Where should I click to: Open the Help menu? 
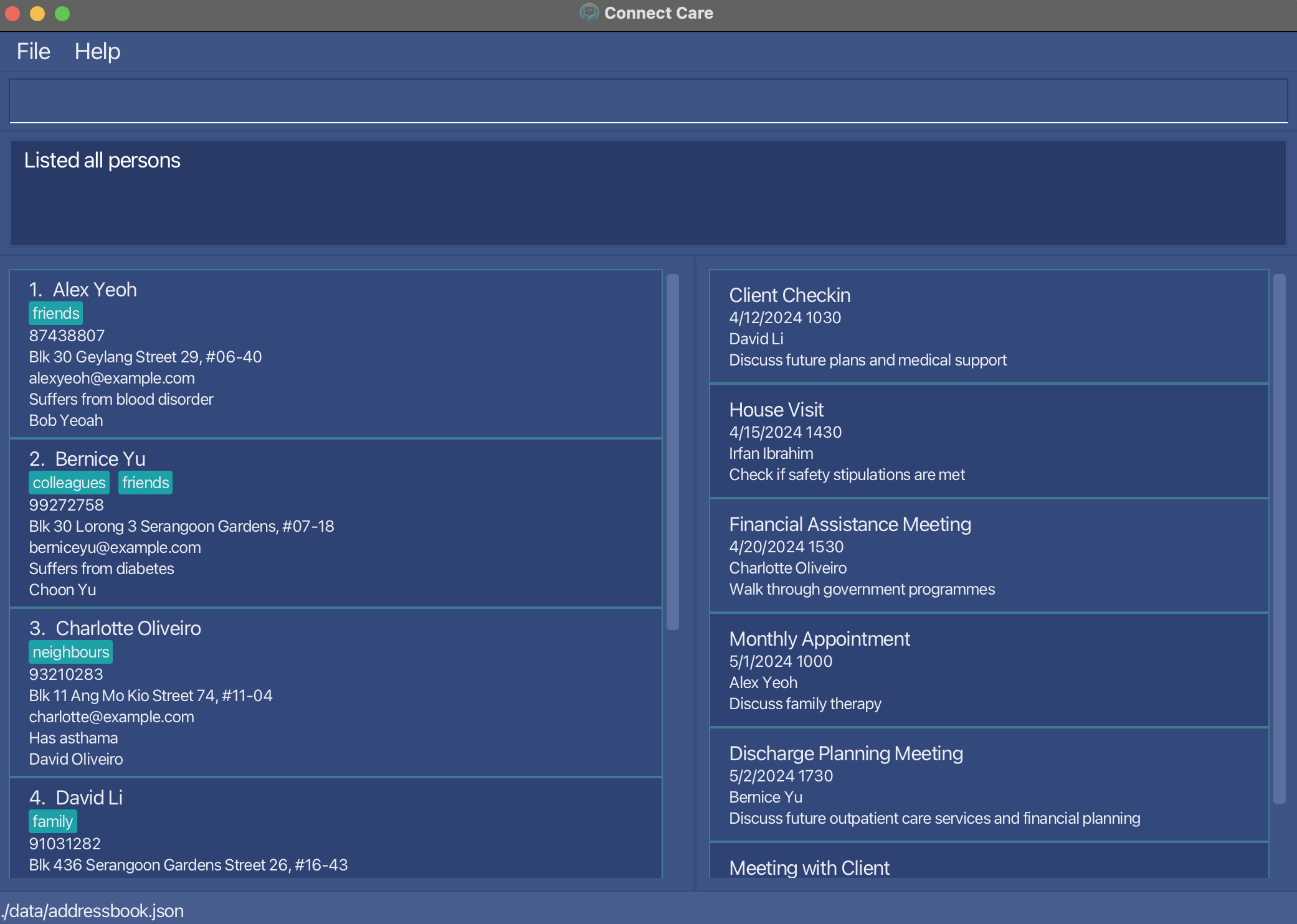click(97, 52)
